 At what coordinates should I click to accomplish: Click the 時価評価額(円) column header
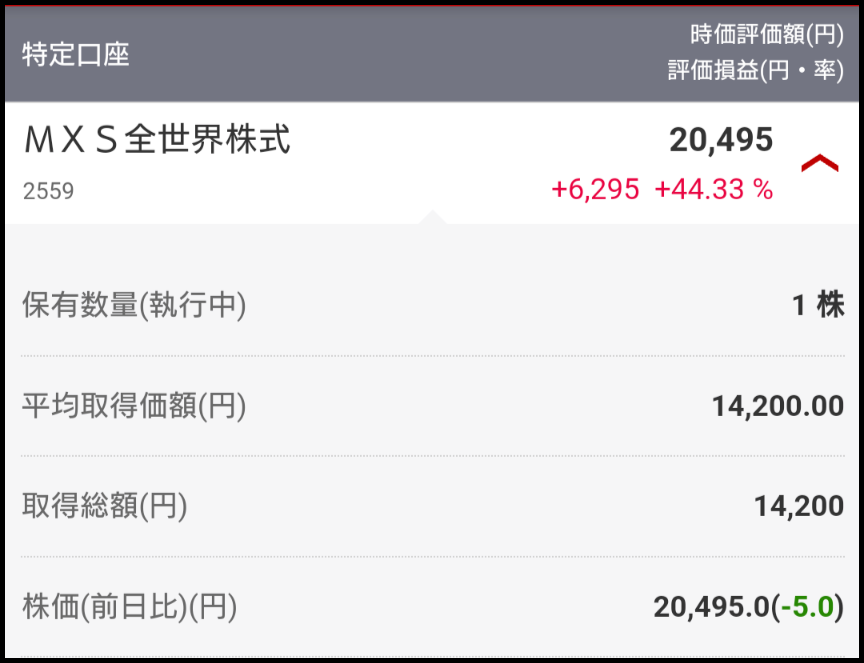pos(767,35)
